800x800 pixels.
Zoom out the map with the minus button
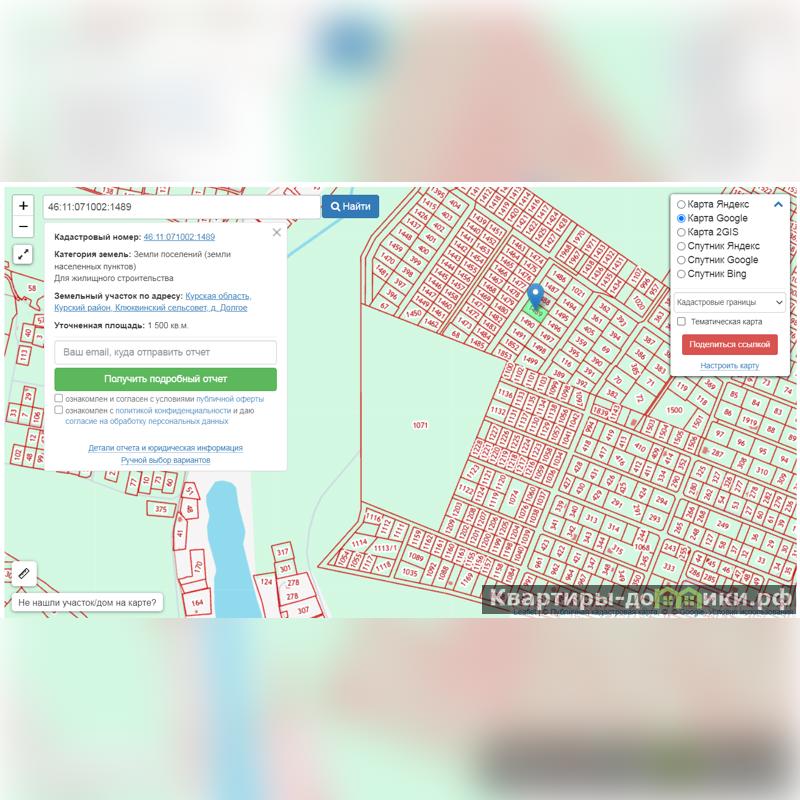point(23,227)
